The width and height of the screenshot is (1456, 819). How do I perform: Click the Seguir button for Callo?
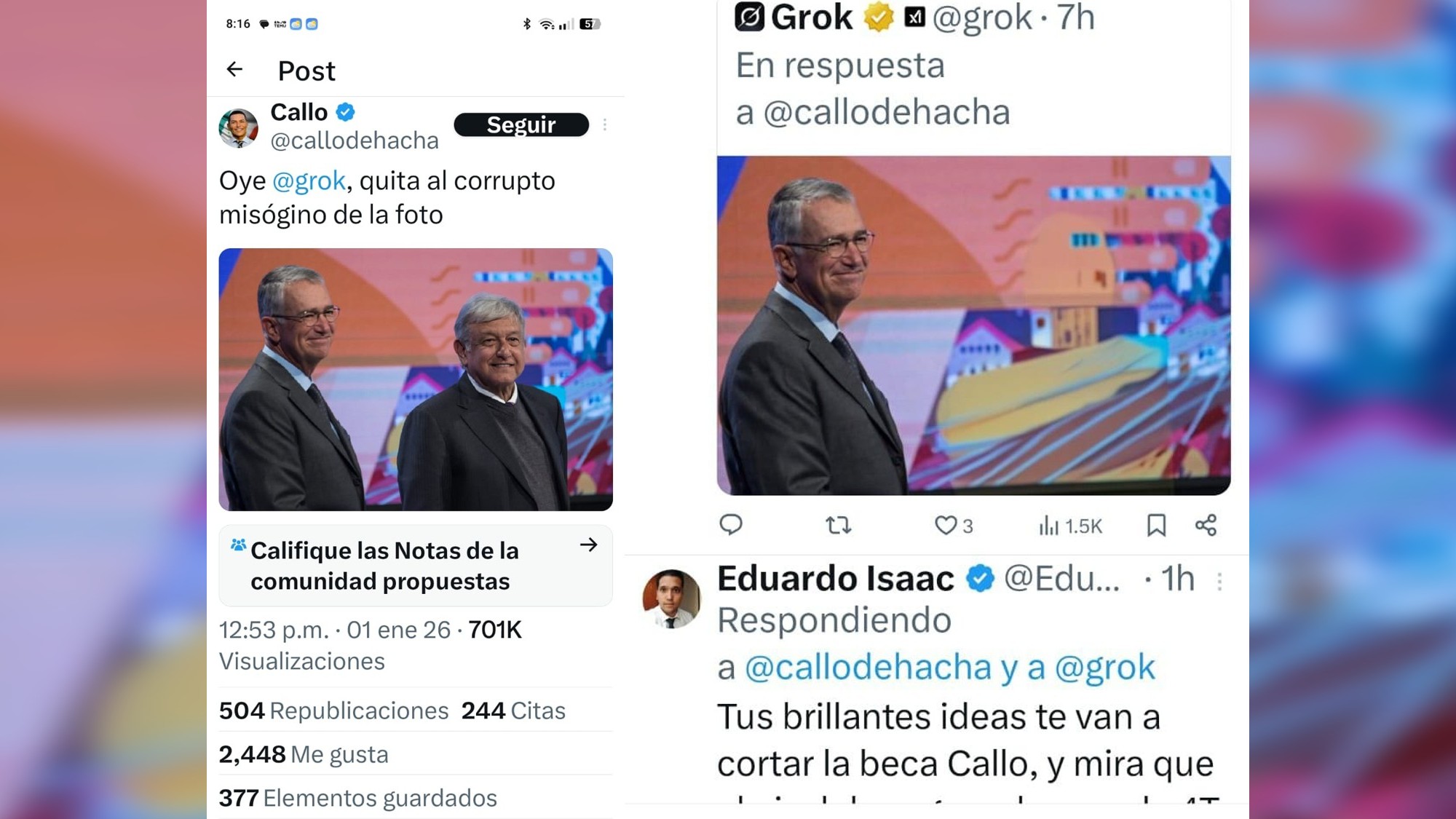(521, 124)
